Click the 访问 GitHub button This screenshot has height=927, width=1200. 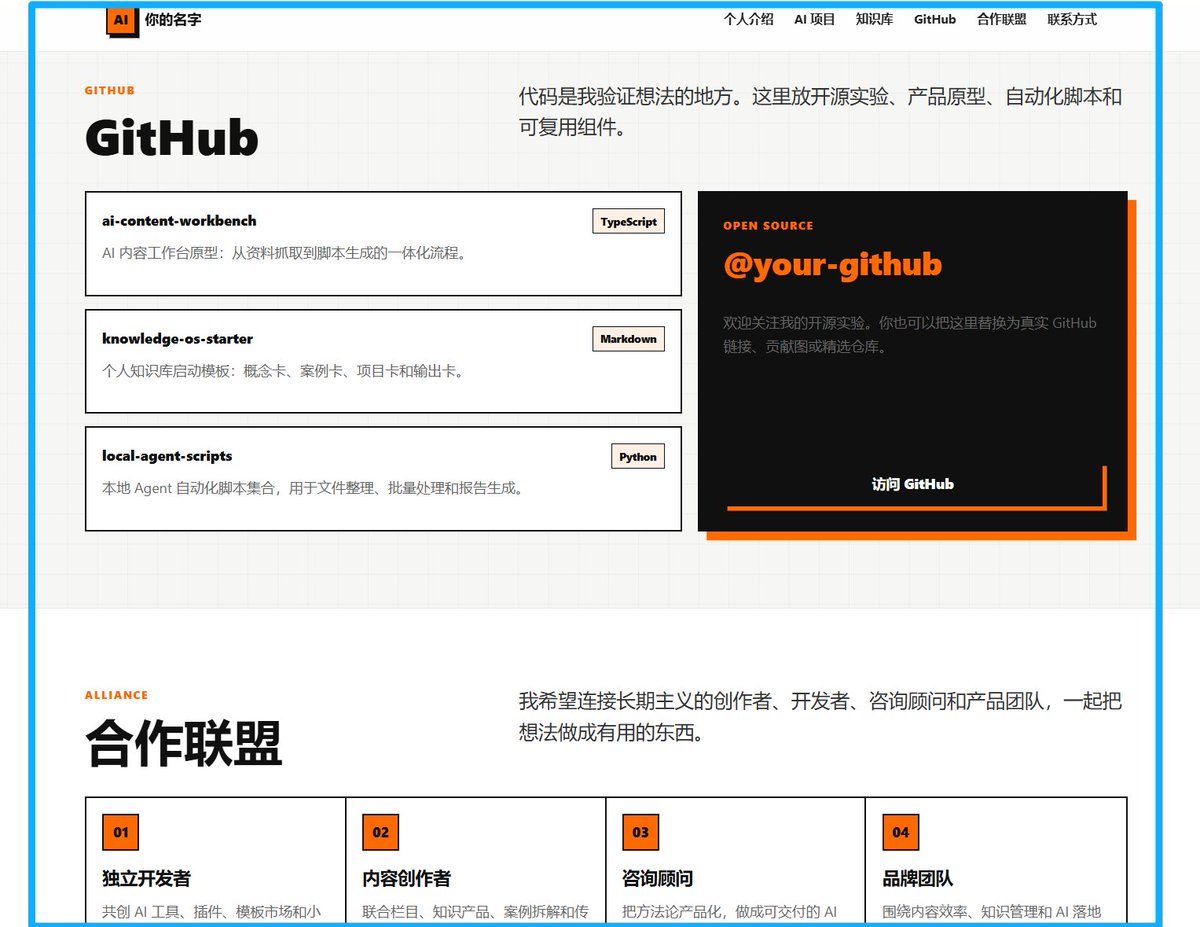913,485
